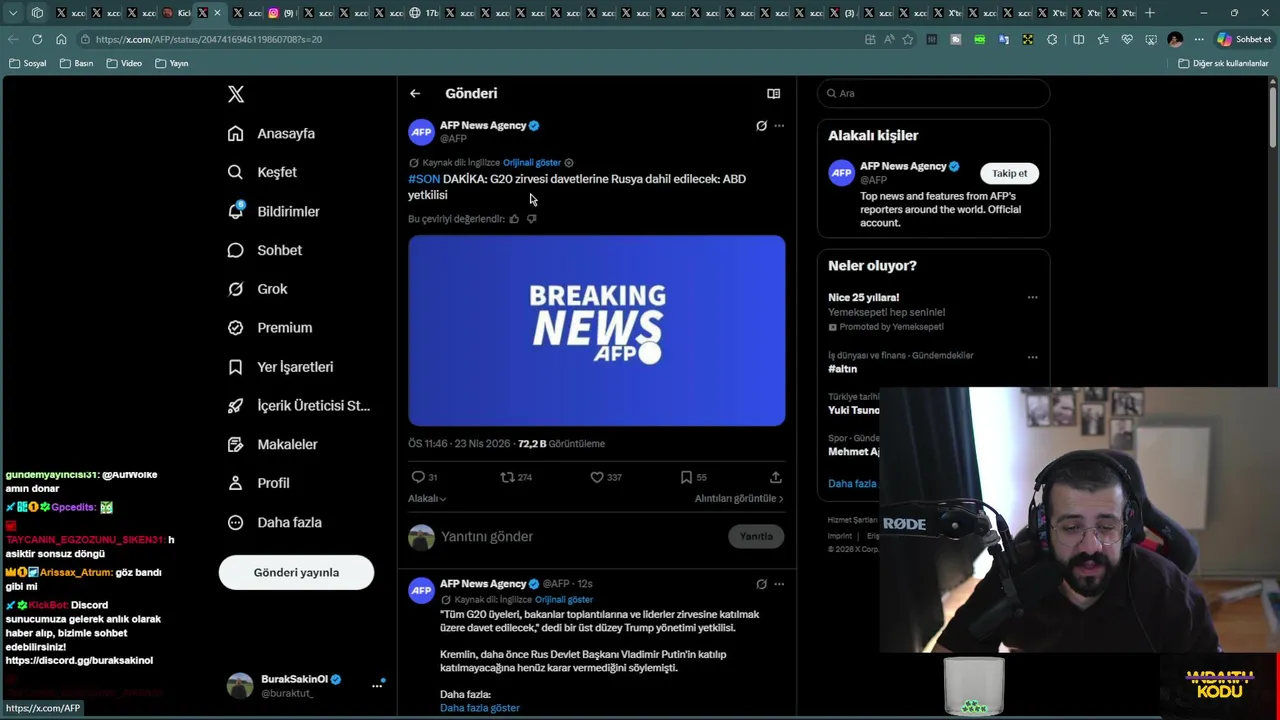This screenshot has width=1280, height=720.
Task: Open browser extensions puzzle icon
Action: (x=1052, y=39)
